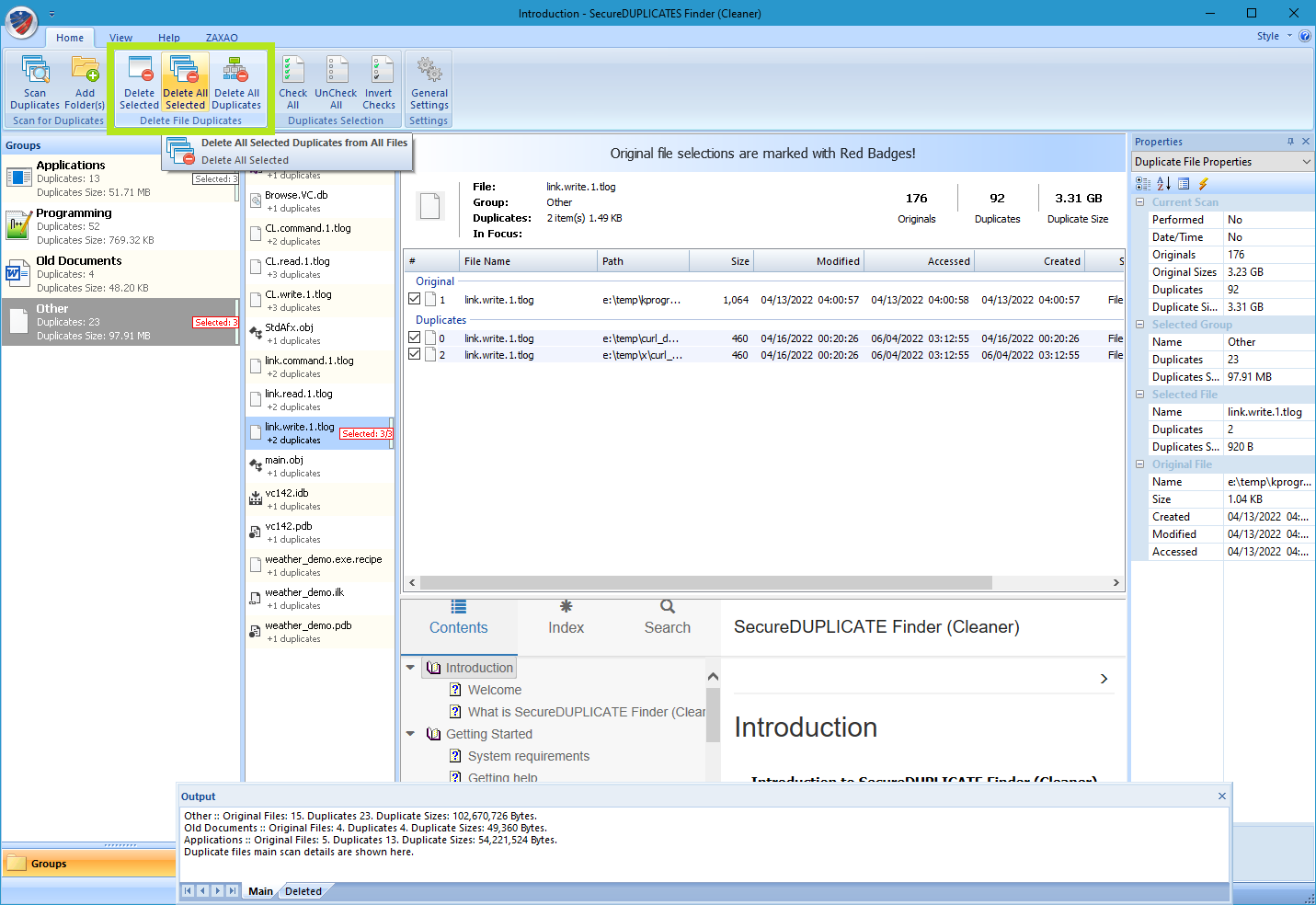The image size is (1316, 905).
Task: Open the quick access toolbar dropdown arrow
Action: (51, 15)
